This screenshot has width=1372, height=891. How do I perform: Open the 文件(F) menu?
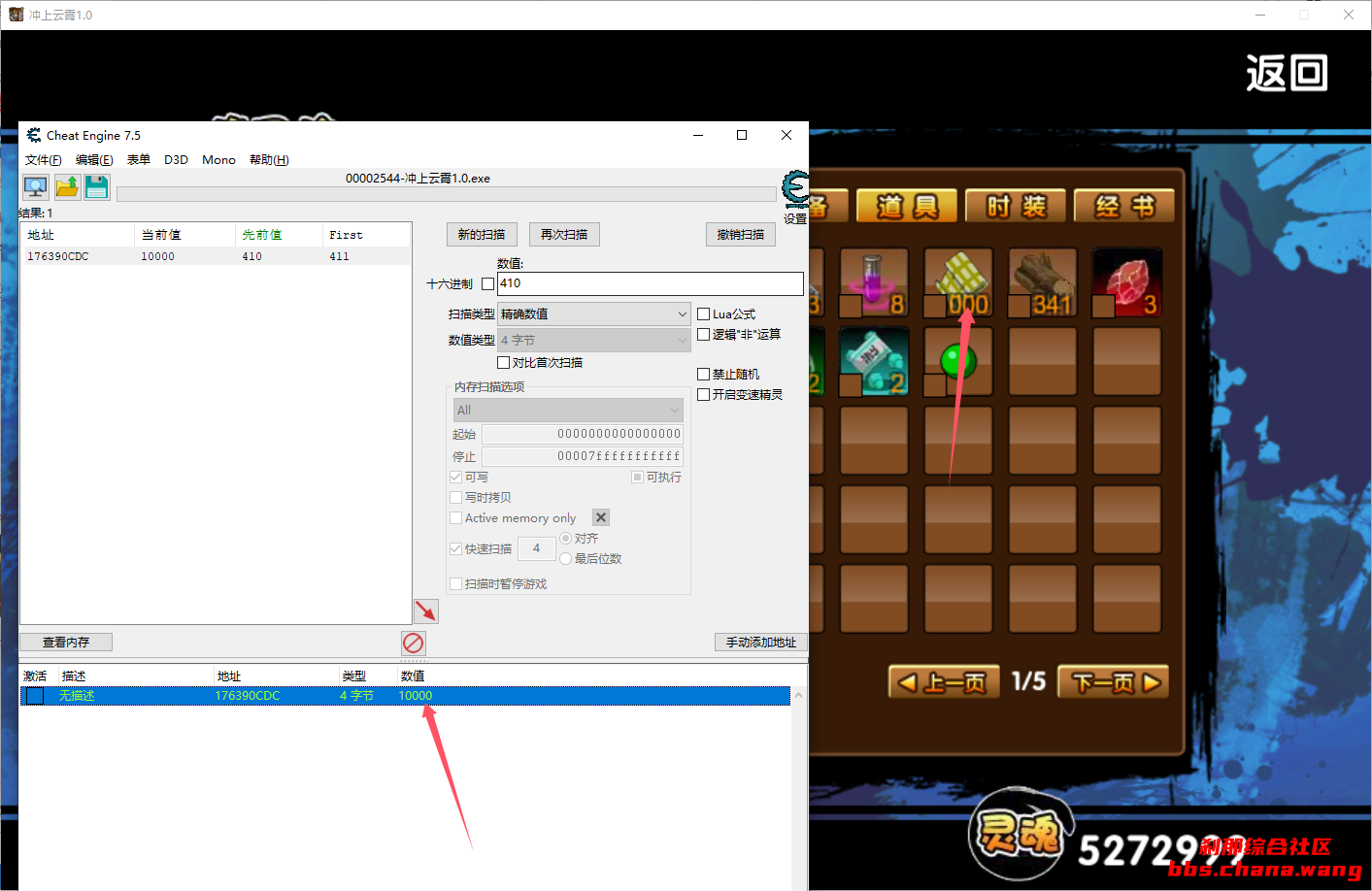(43, 160)
